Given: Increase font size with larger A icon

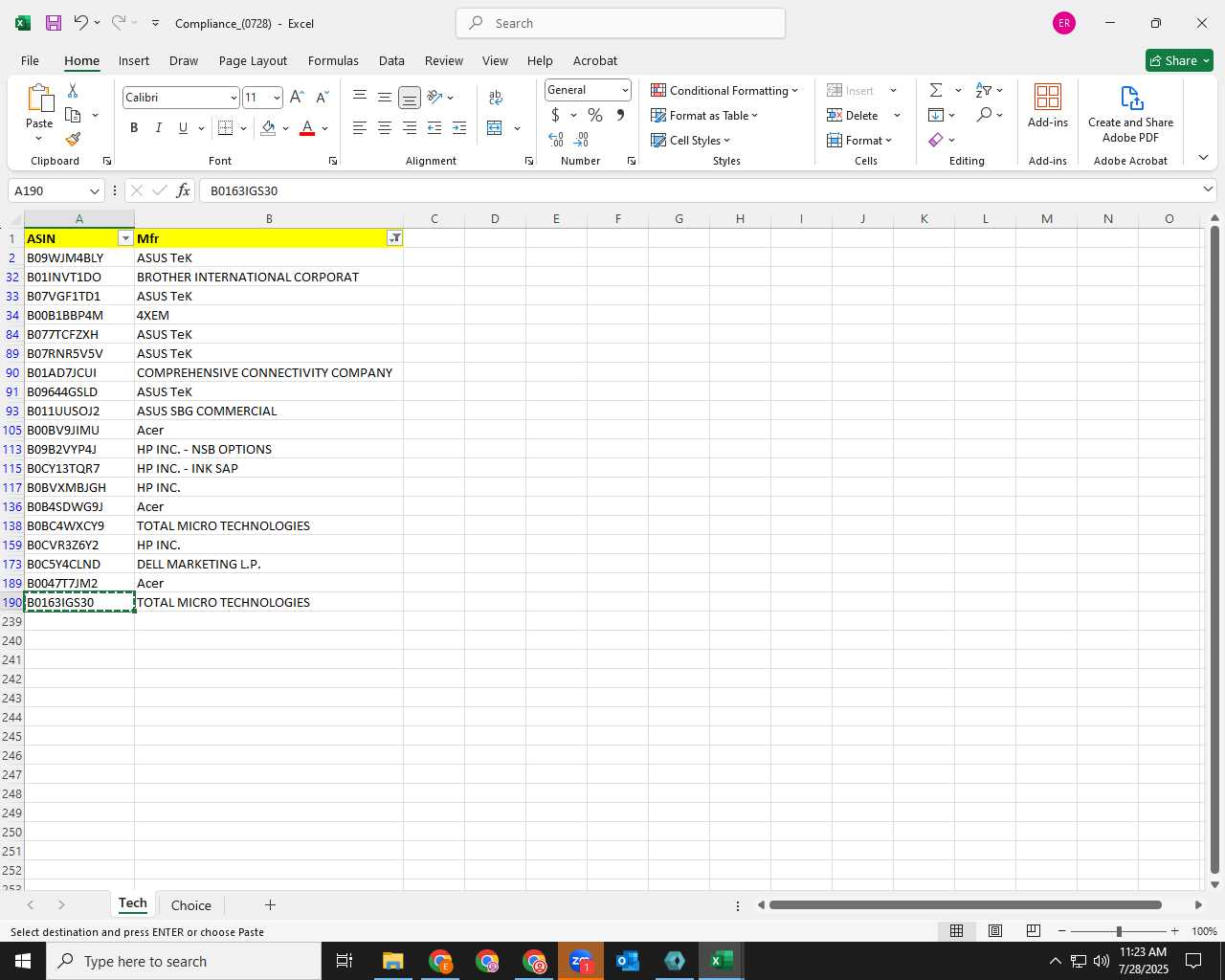Looking at the screenshot, I should [x=297, y=97].
